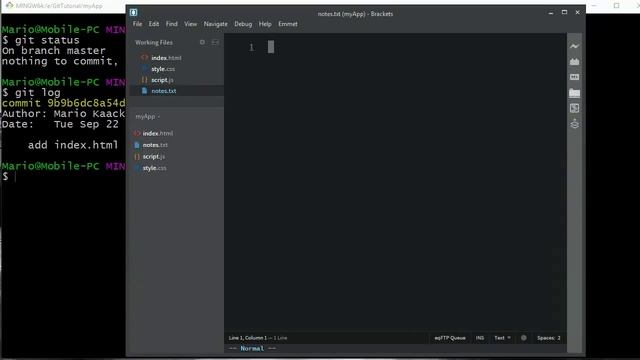Open the Emmet menu
The width and height of the screenshot is (640, 360).
pyautogui.click(x=288, y=24)
